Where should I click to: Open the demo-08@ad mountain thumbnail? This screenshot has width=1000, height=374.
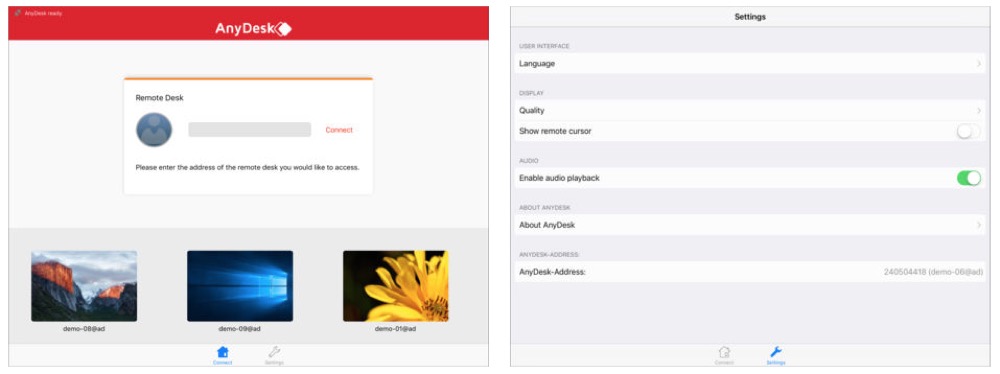[x=84, y=286]
